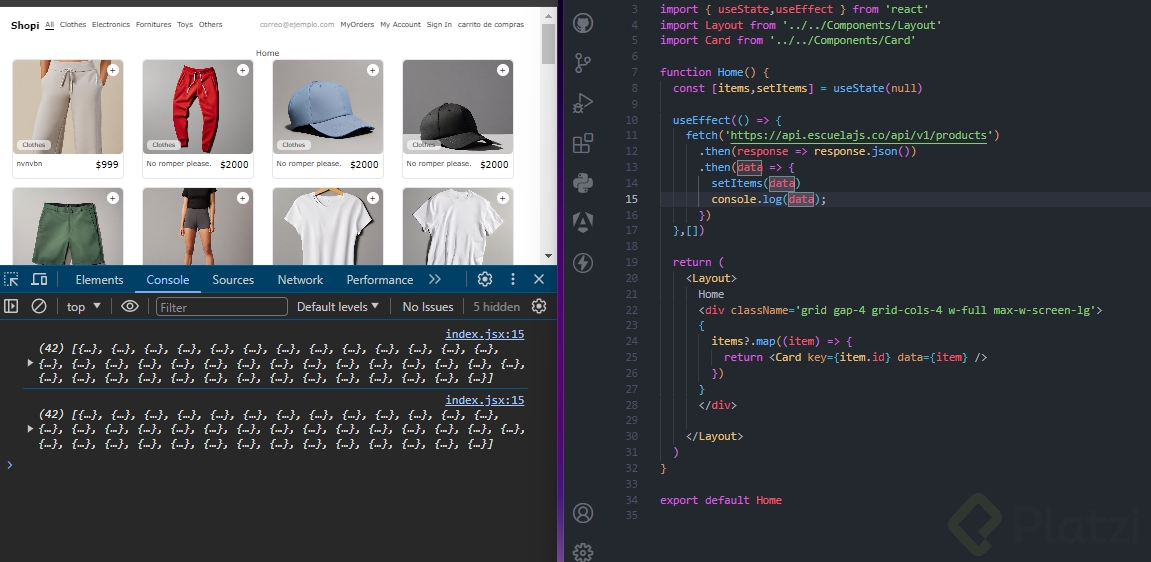Clear the console with the clear icon
The width and height of the screenshot is (1151, 562).
click(39, 307)
